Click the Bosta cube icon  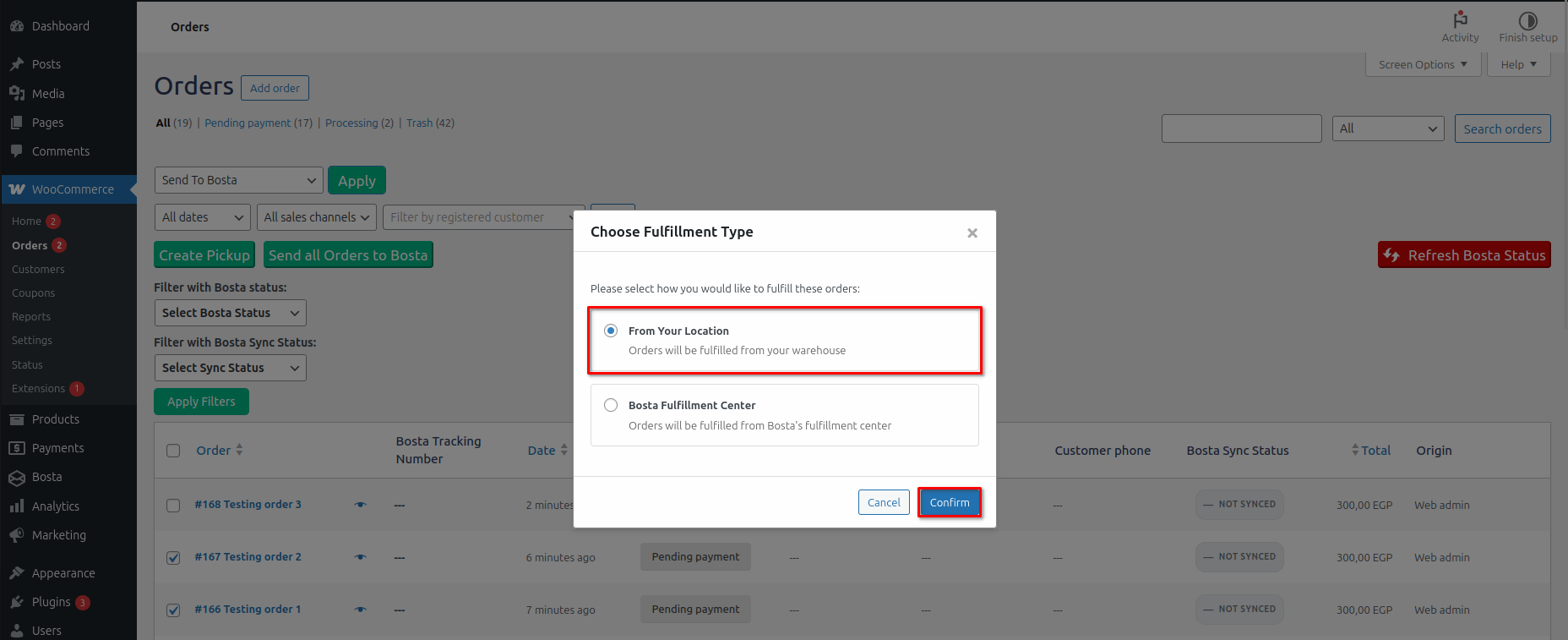click(x=17, y=478)
